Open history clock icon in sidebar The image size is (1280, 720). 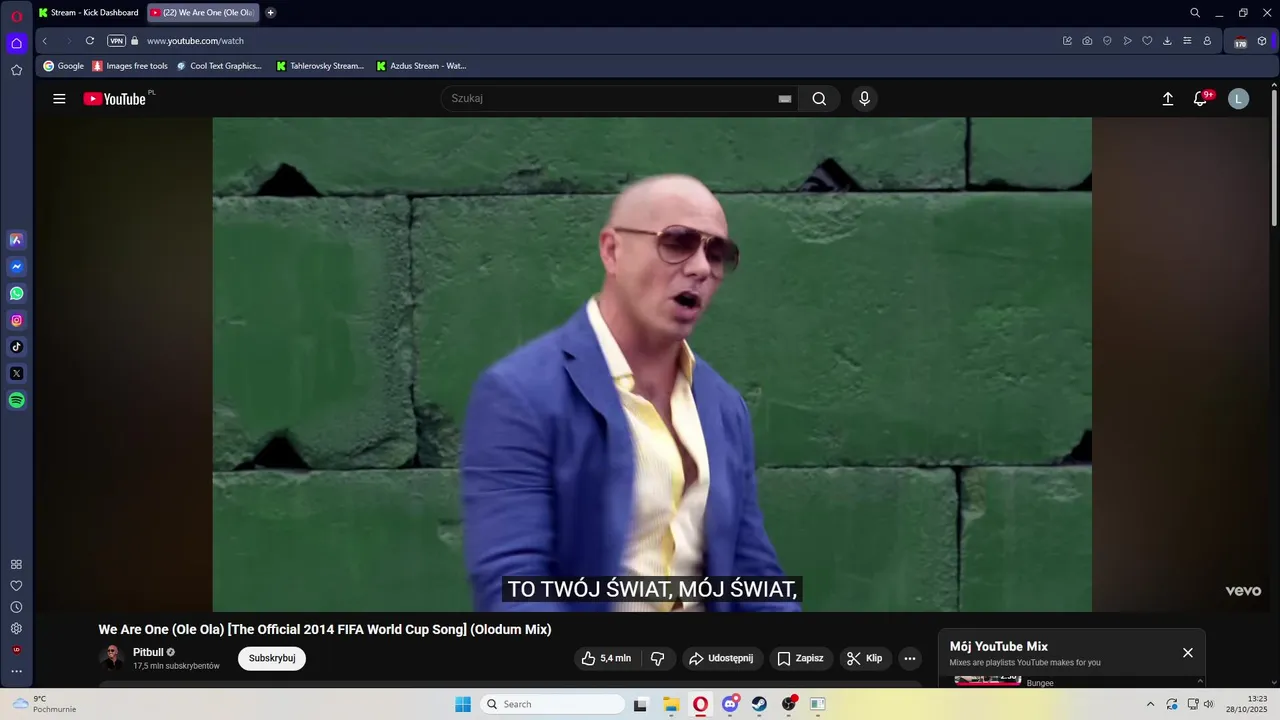point(16,607)
